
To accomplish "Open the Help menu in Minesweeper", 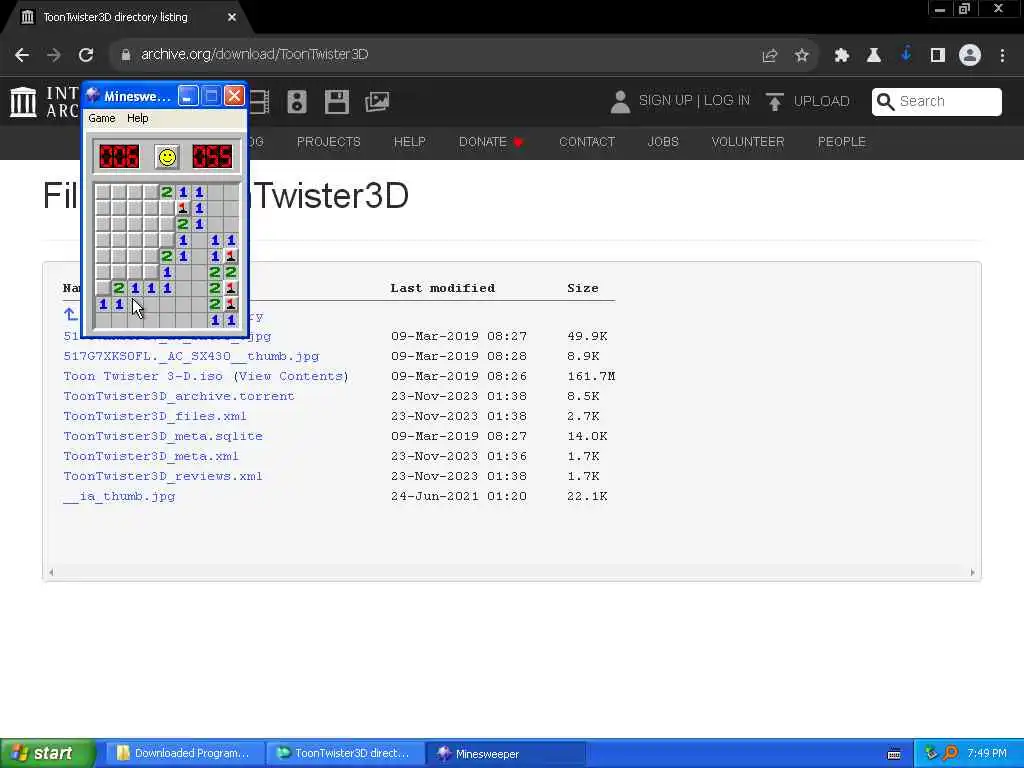I will (137, 118).
